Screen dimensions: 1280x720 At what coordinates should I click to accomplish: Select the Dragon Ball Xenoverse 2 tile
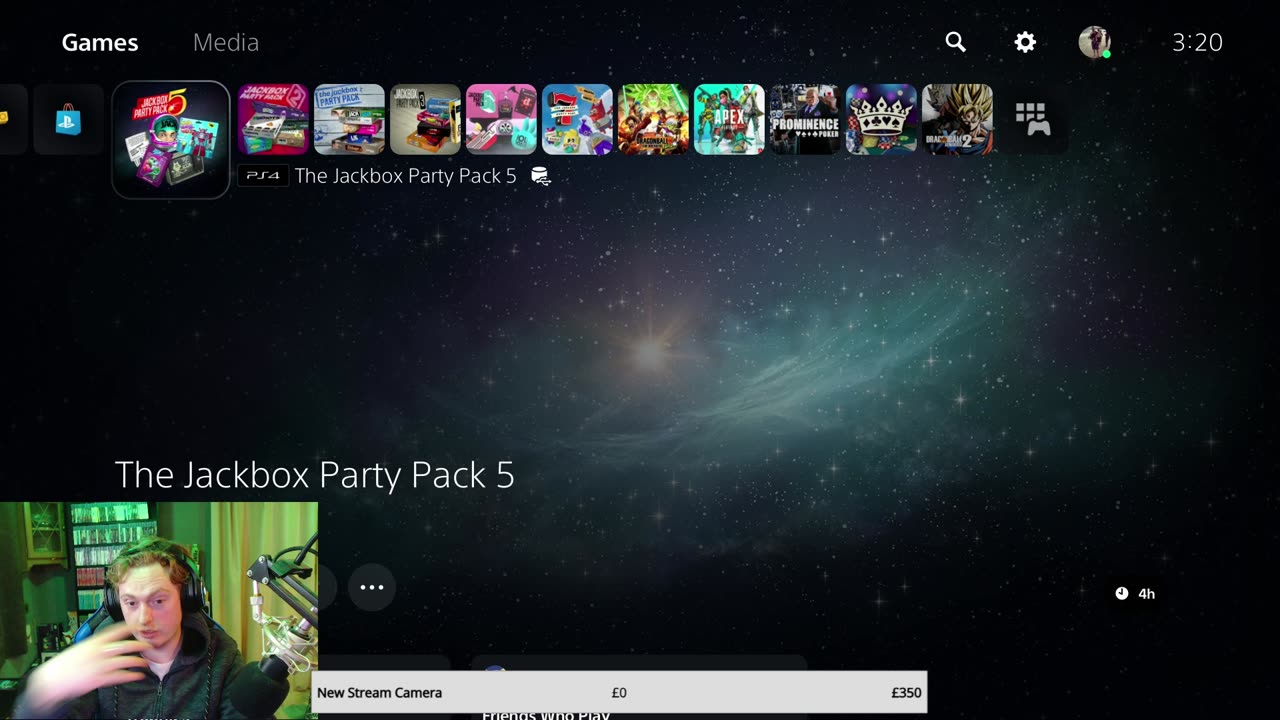[957, 119]
